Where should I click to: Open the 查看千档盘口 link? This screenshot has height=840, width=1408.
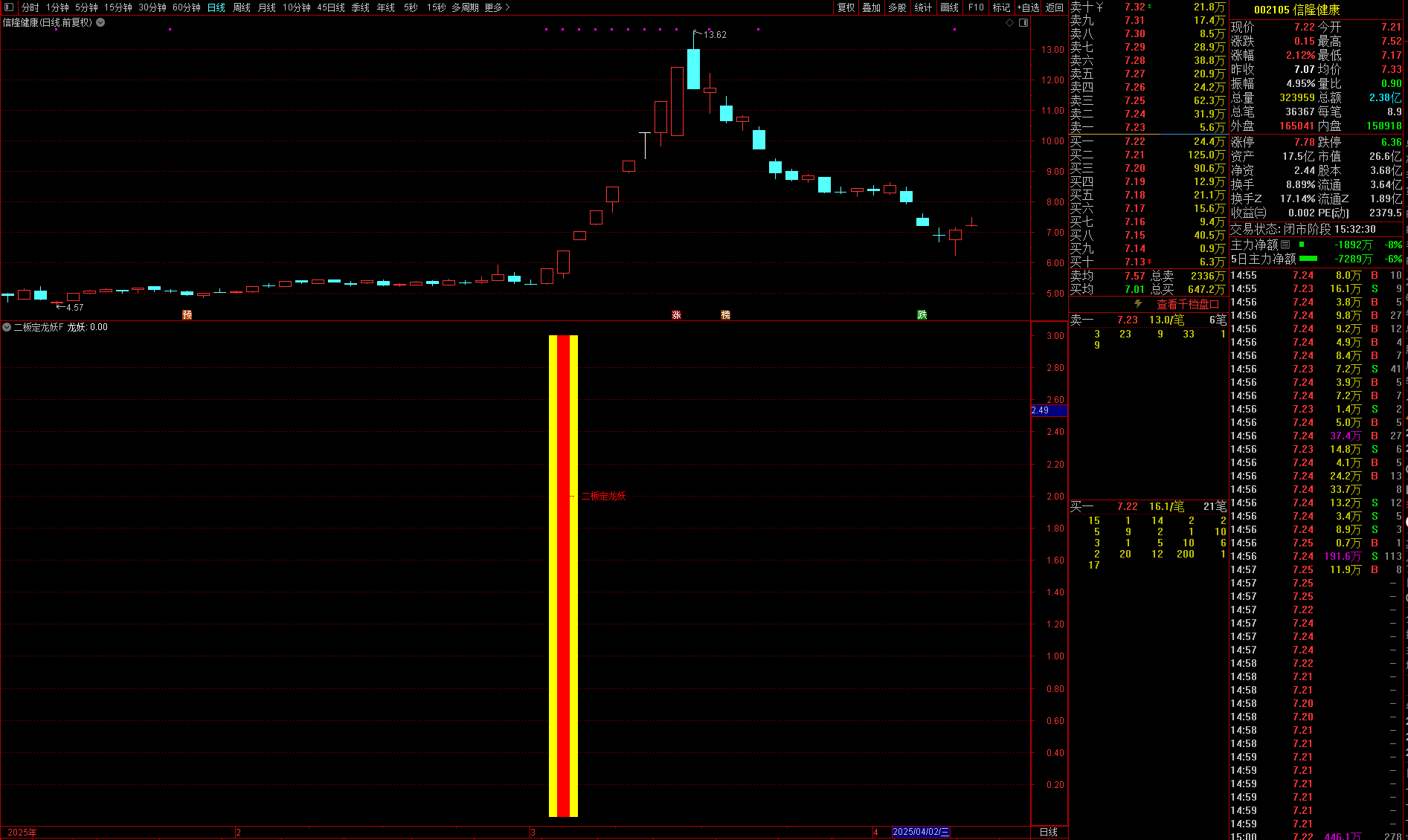(x=1188, y=304)
